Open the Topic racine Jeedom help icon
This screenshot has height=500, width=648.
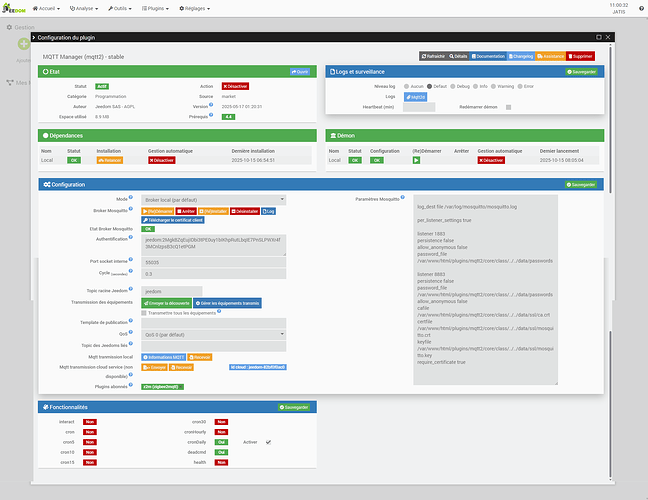[131, 289]
